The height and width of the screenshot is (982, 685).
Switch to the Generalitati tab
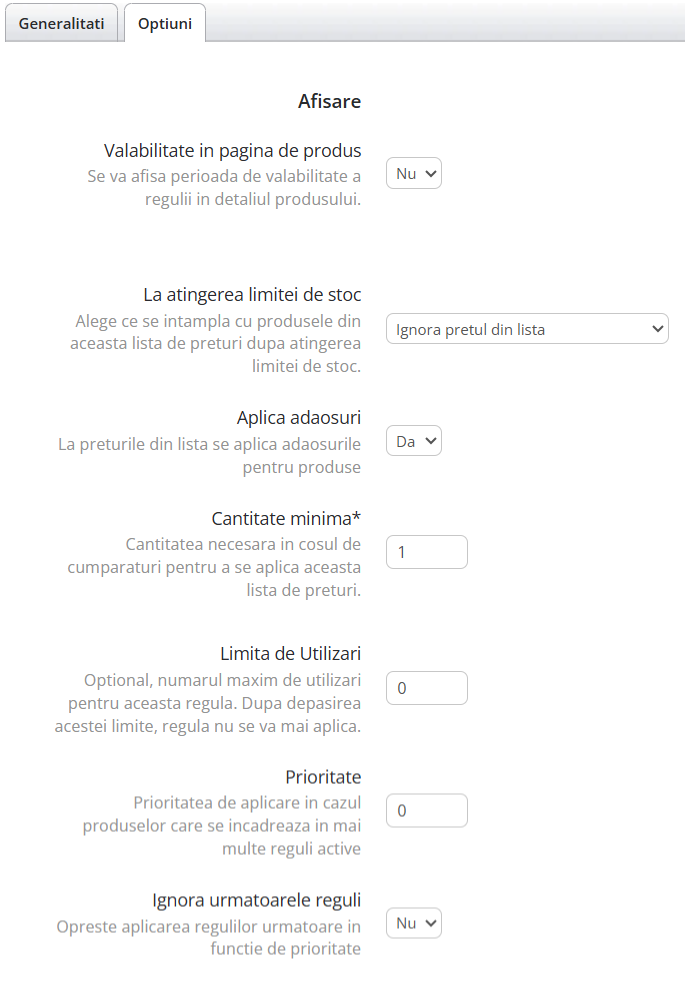point(61,22)
